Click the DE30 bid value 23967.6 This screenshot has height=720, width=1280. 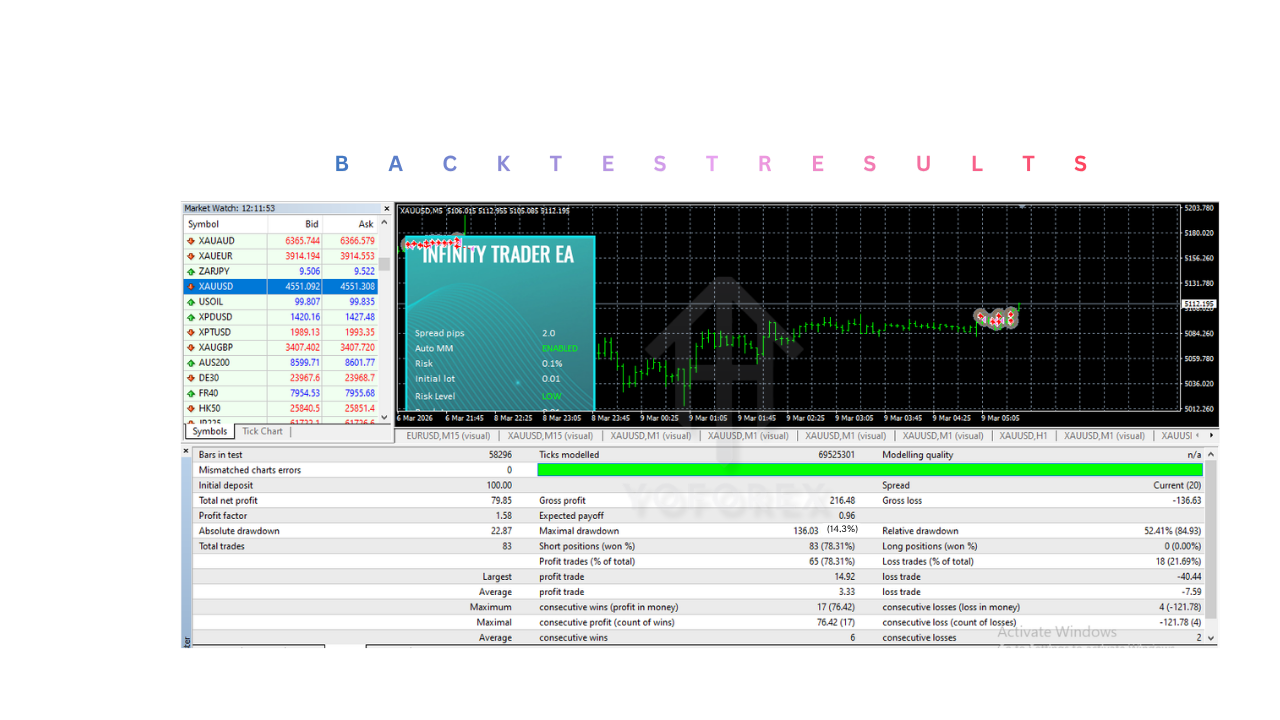tap(305, 378)
